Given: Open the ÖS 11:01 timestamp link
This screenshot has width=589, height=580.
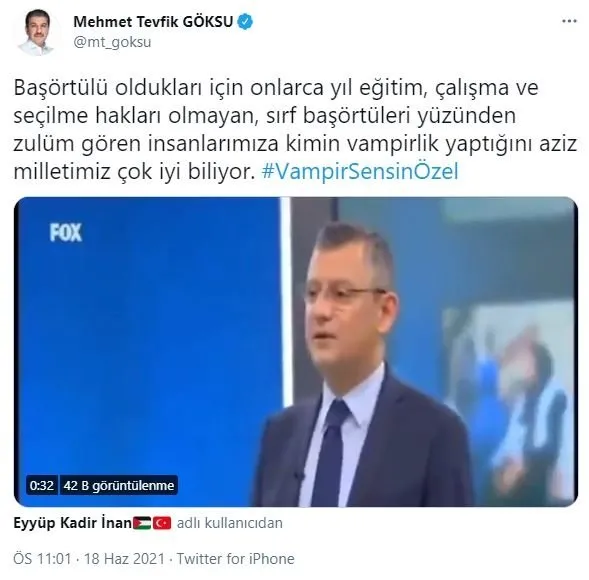Looking at the screenshot, I should pos(42,559).
